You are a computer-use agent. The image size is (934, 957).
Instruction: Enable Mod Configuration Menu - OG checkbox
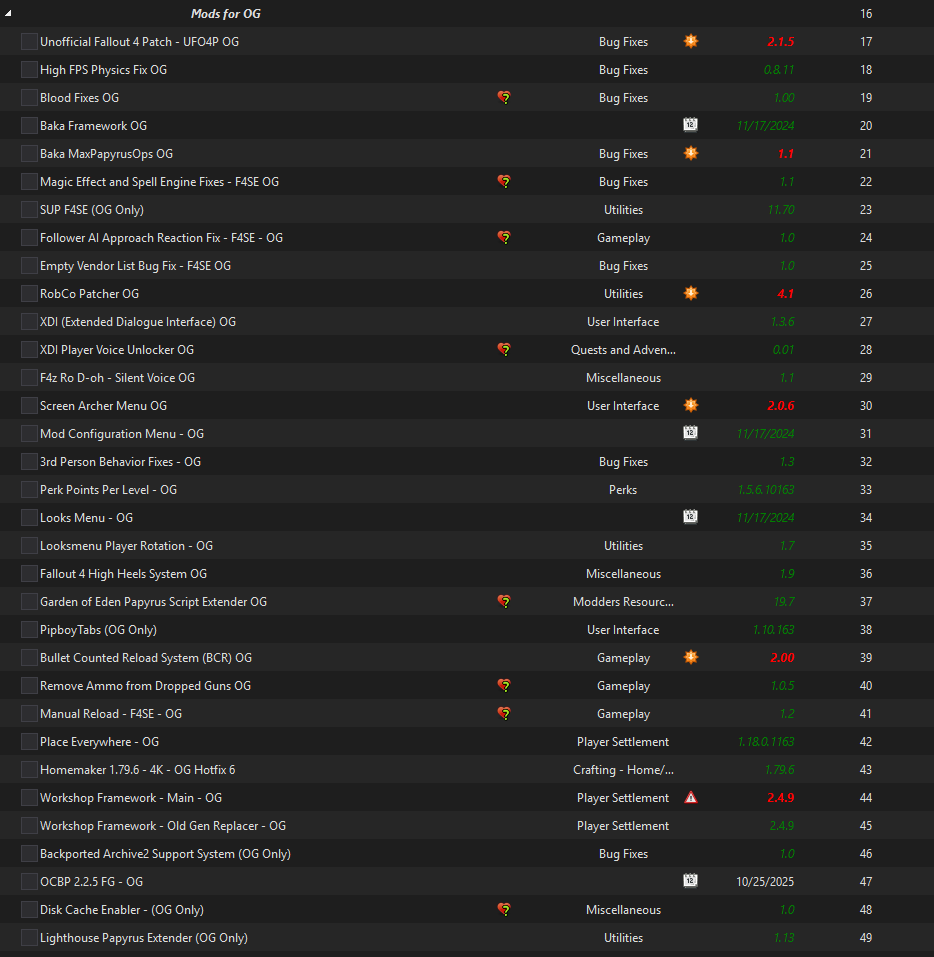point(29,433)
